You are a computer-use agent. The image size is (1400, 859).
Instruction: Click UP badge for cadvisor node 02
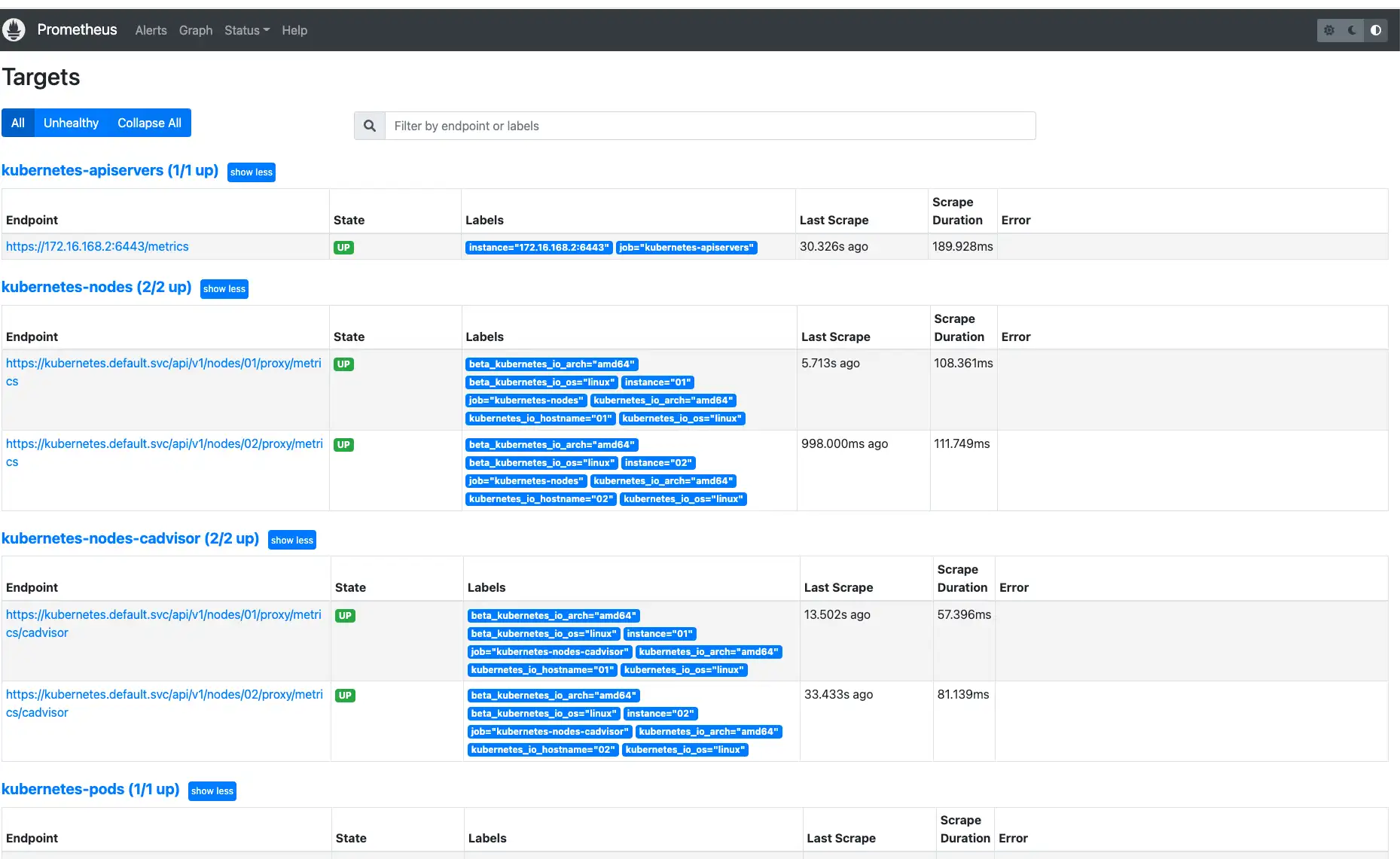[345, 696]
